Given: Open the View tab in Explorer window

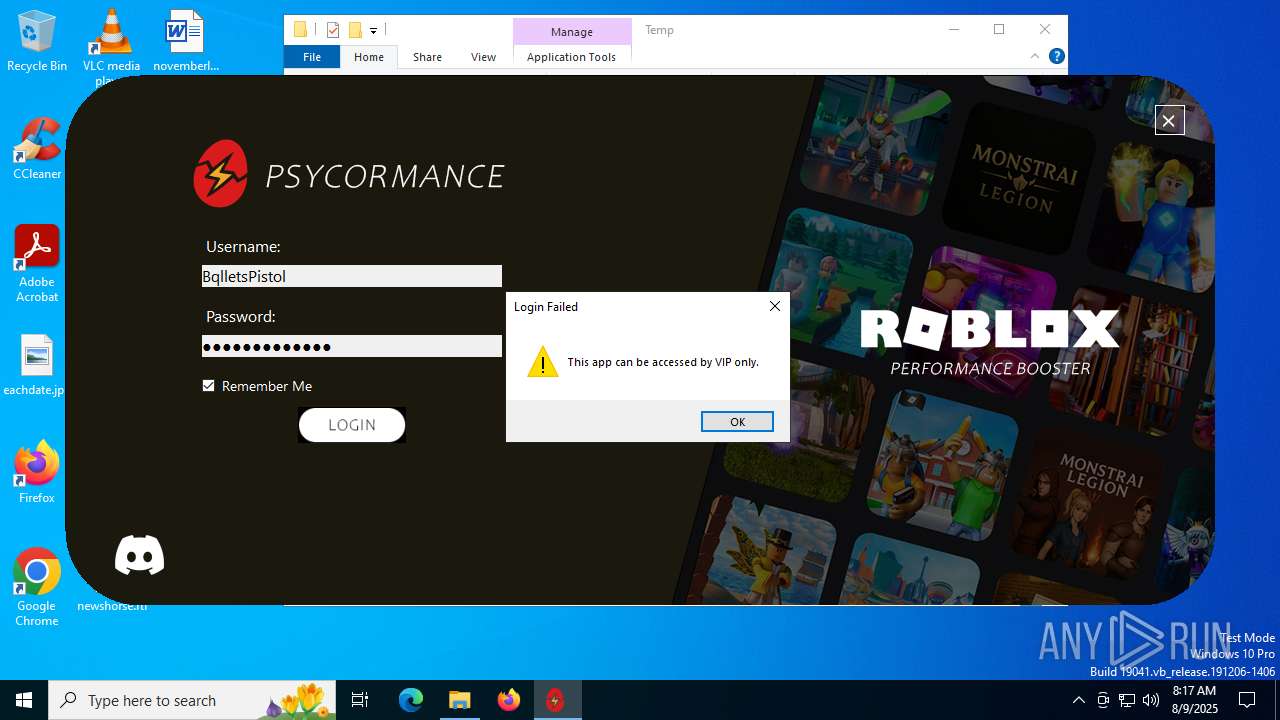Looking at the screenshot, I should tap(483, 57).
